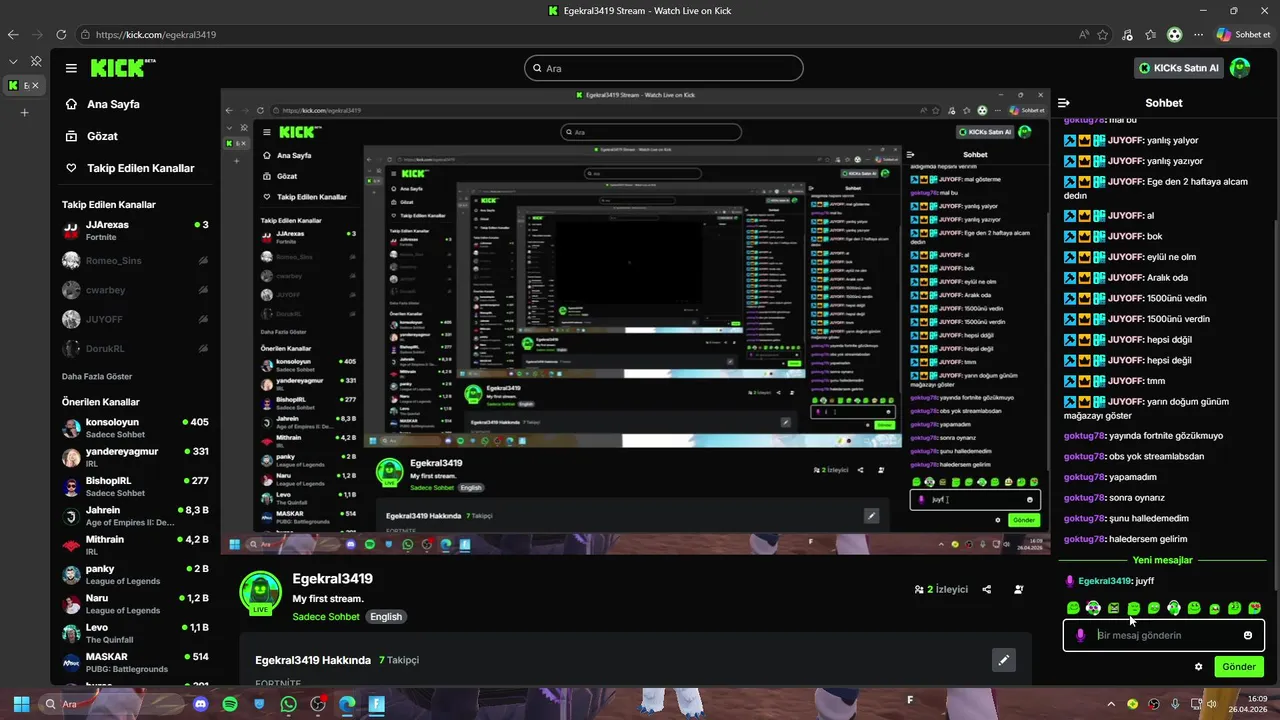The height and width of the screenshot is (720, 1280).
Task: Open Romeo_Sins offline channel
Action: click(x=135, y=261)
